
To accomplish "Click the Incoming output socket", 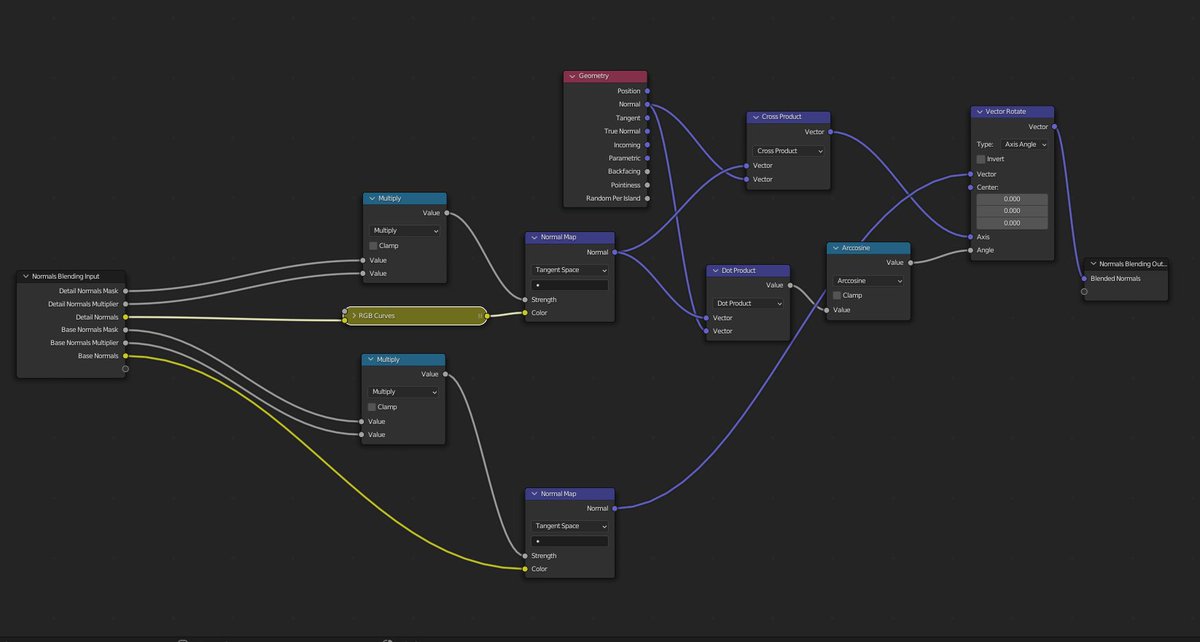I will [x=648, y=145].
